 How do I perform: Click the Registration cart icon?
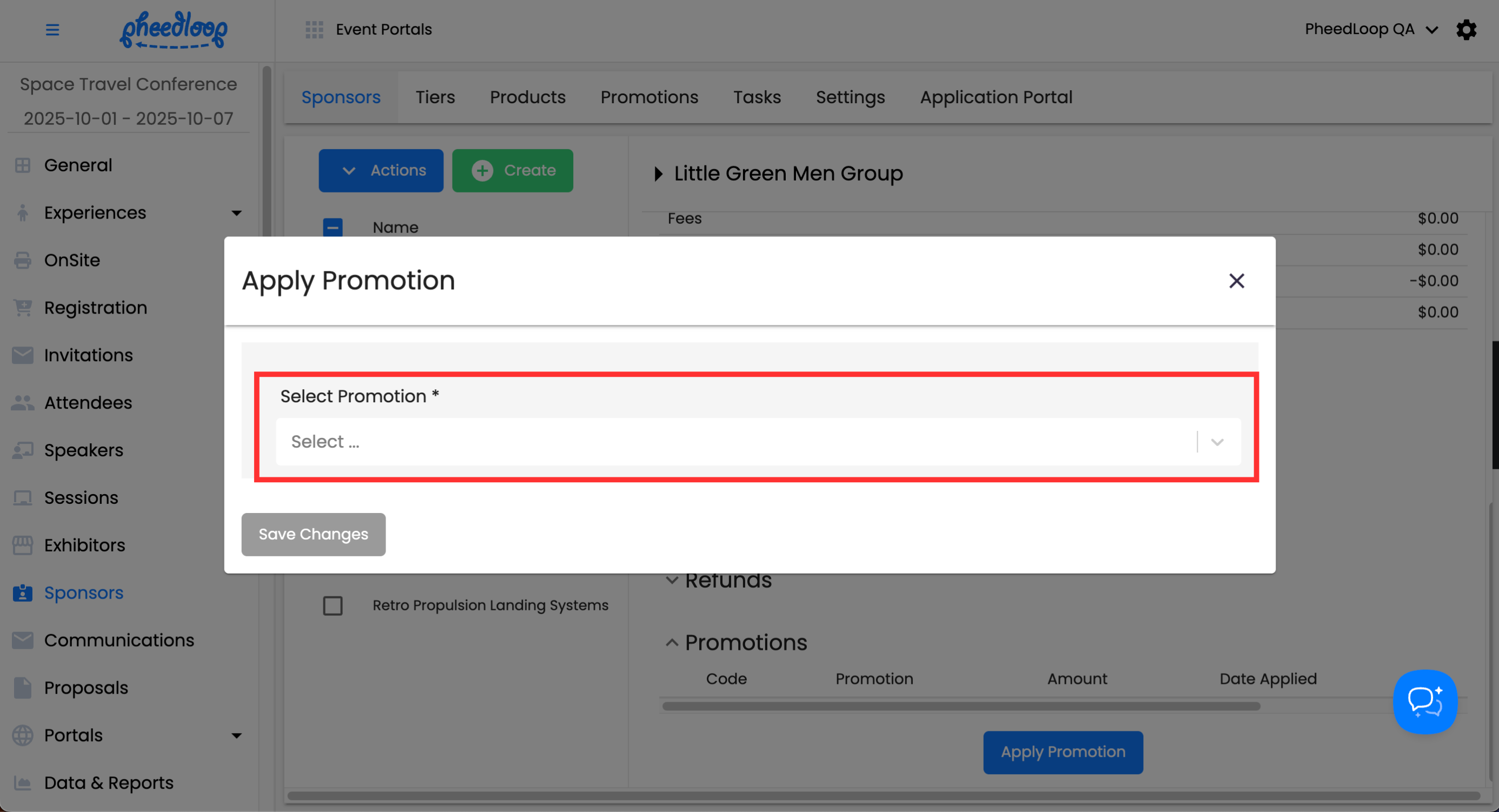click(23, 308)
